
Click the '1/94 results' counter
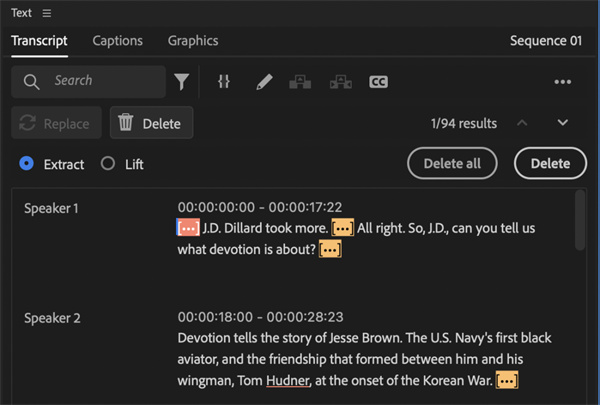(x=464, y=123)
